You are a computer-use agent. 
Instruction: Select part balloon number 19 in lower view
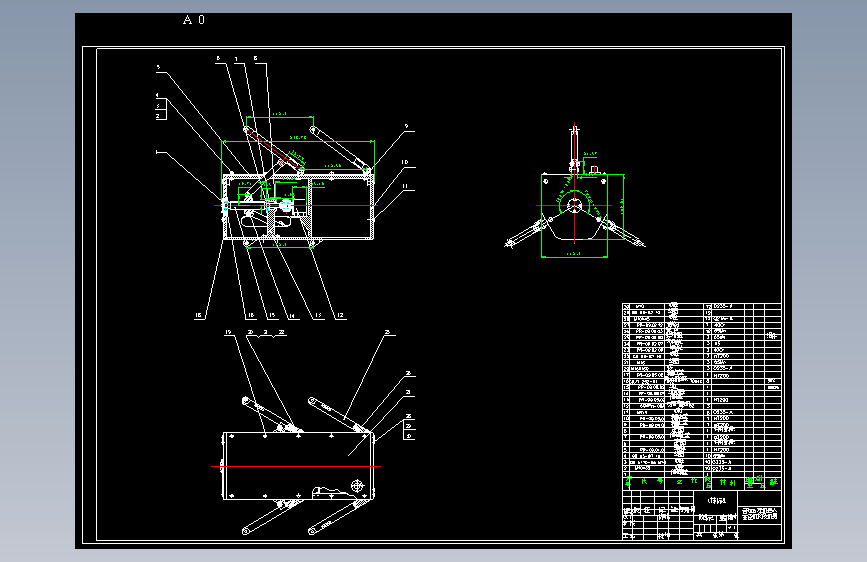click(x=228, y=332)
